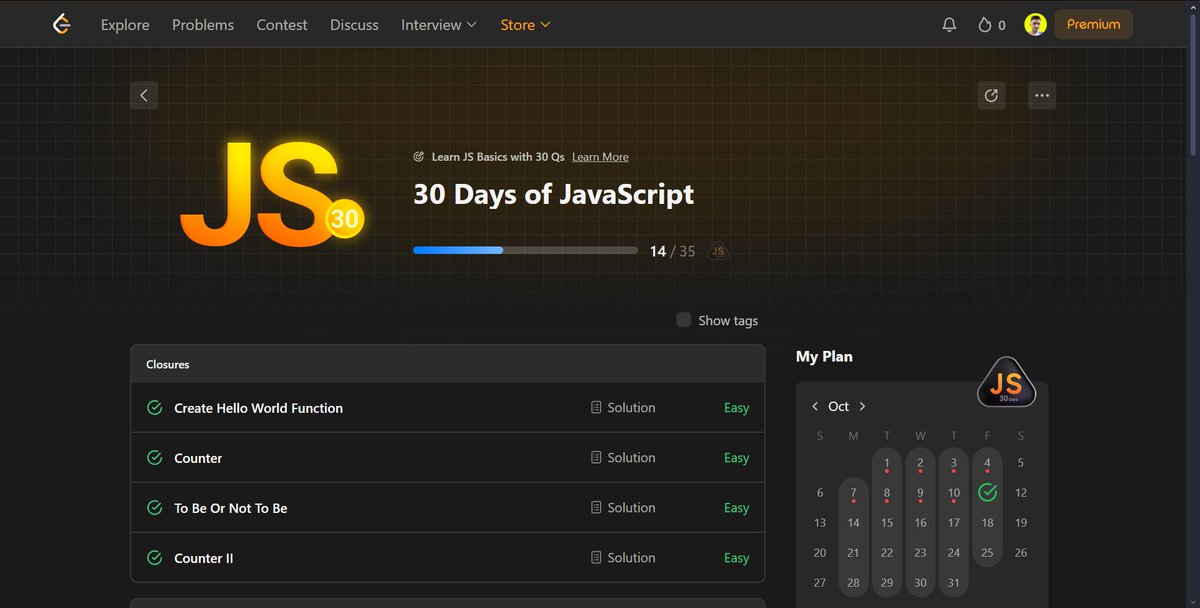Open Solution for Create Hello World Function
Screen dimensions: 1200x608
[x=623, y=407]
